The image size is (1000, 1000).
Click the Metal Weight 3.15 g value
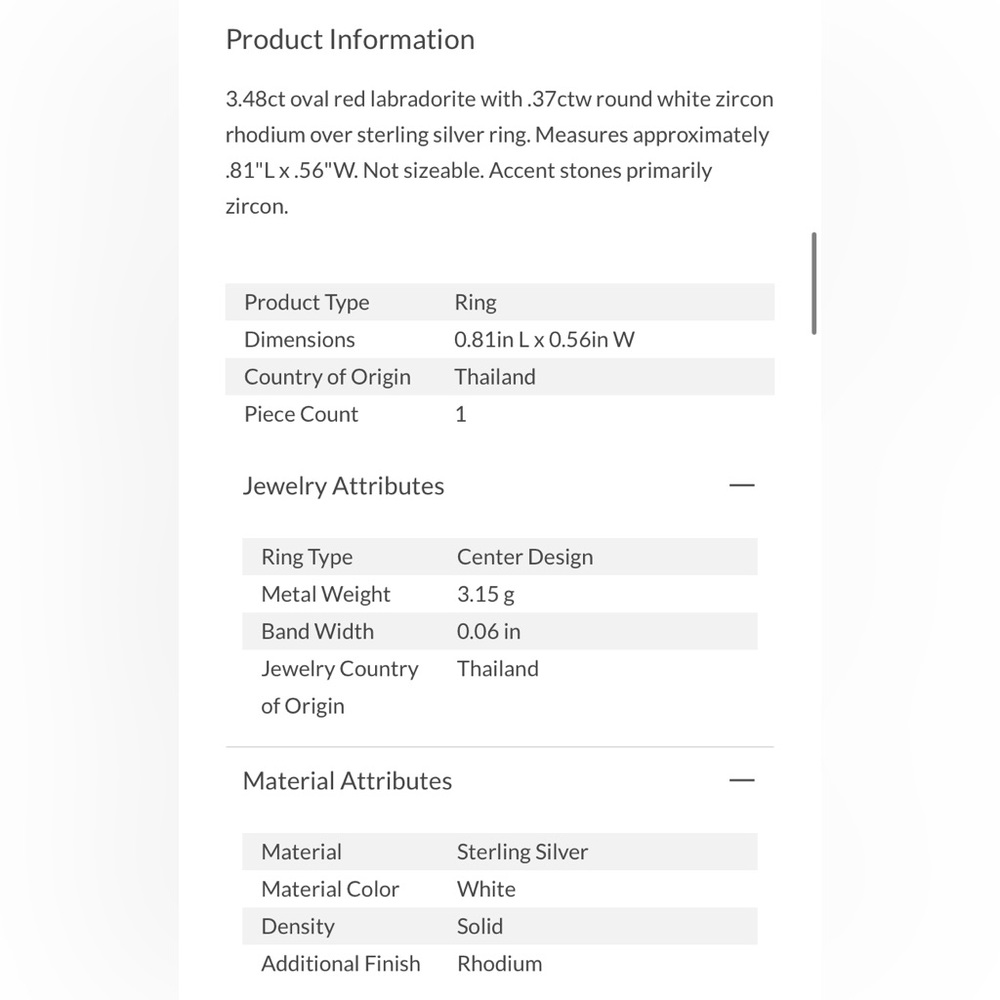pyautogui.click(x=485, y=594)
